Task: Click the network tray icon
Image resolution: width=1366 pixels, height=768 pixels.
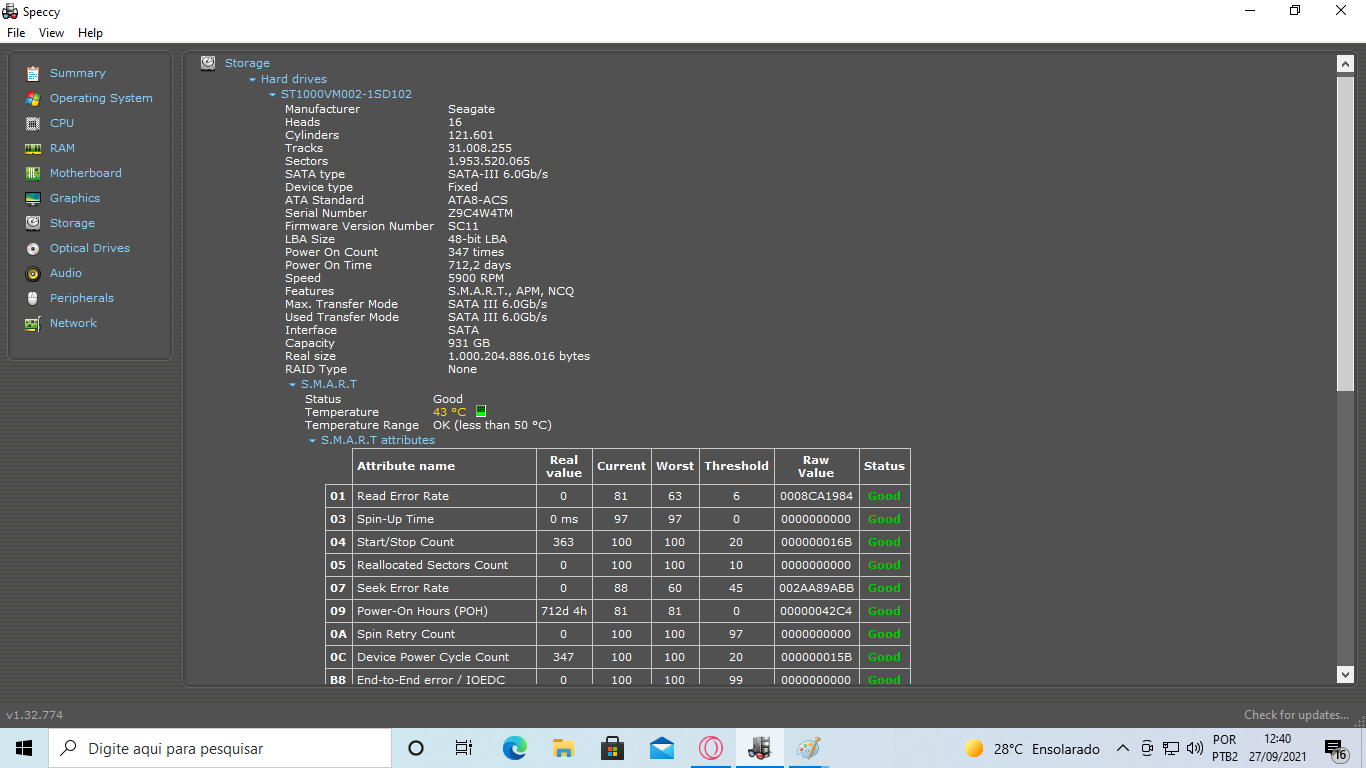Action: coord(1170,748)
